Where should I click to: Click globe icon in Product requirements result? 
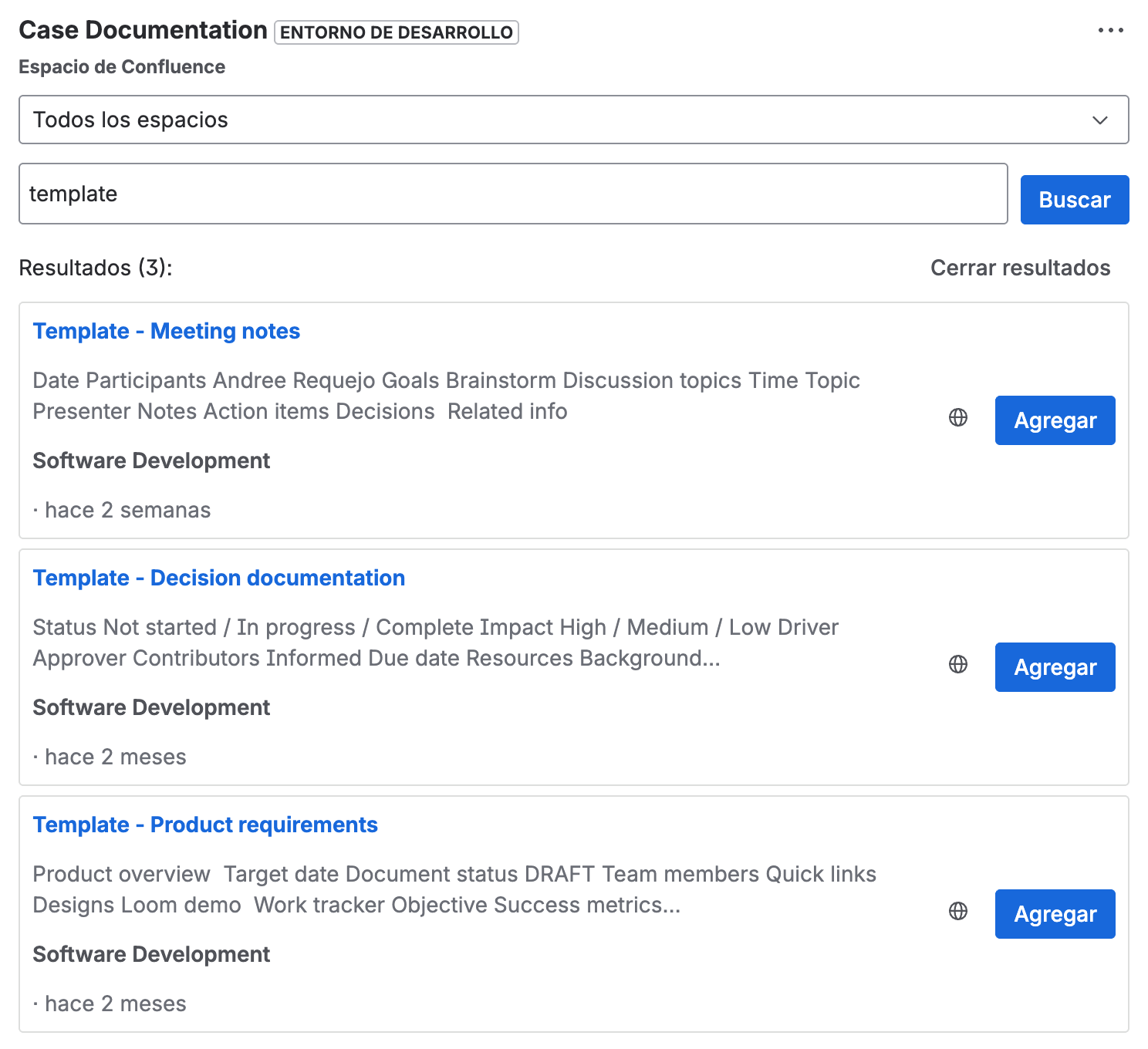pos(958,911)
